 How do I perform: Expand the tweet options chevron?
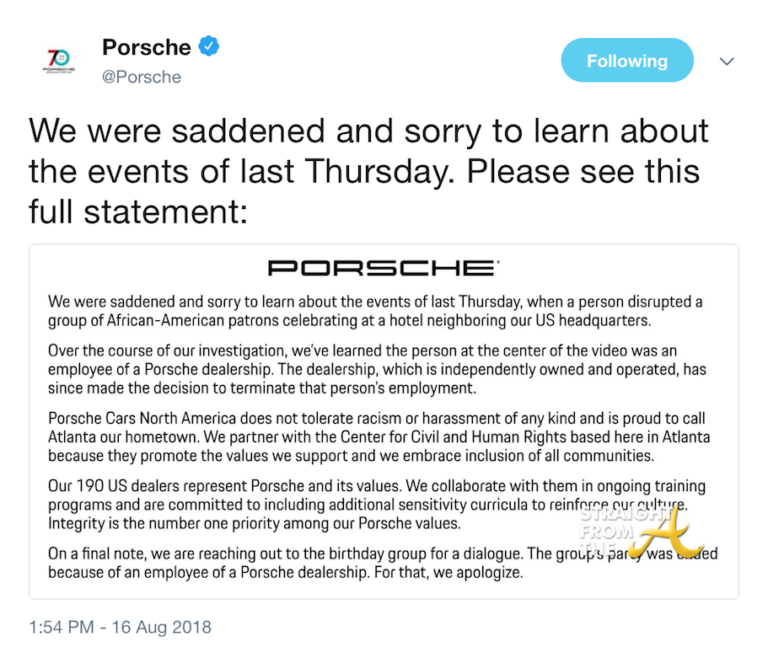tap(727, 61)
